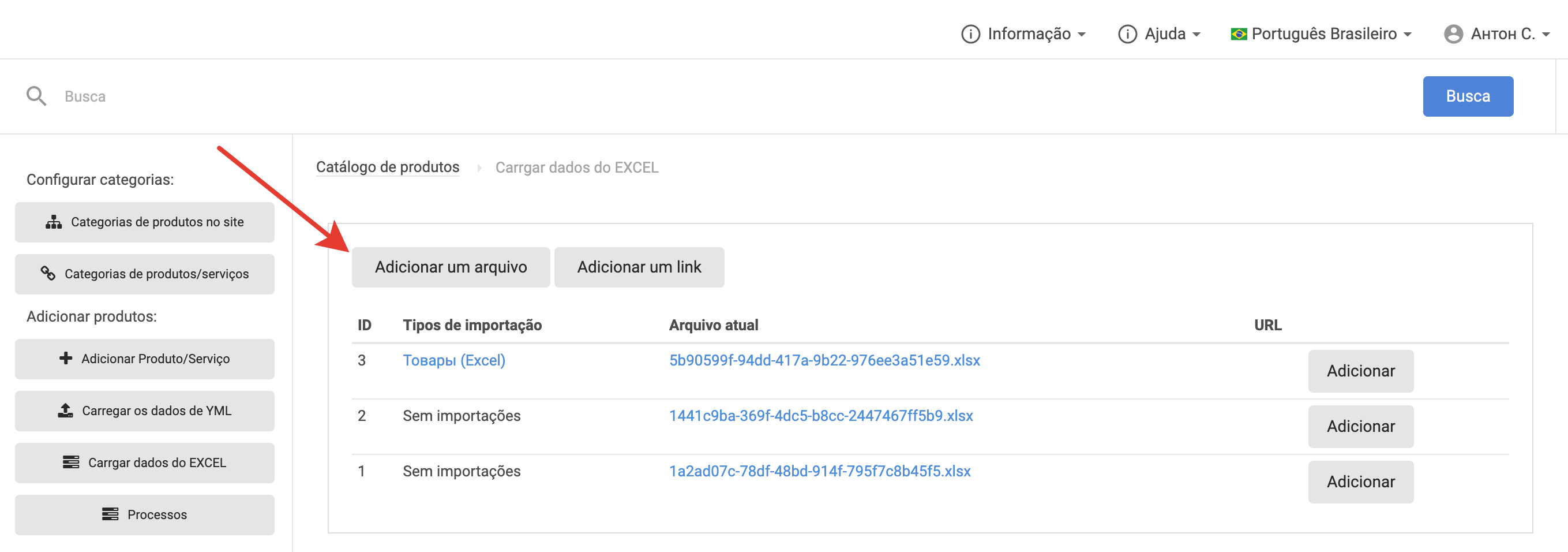Click upload icon for Carregar dados de YML
1568x552 pixels.
[65, 411]
